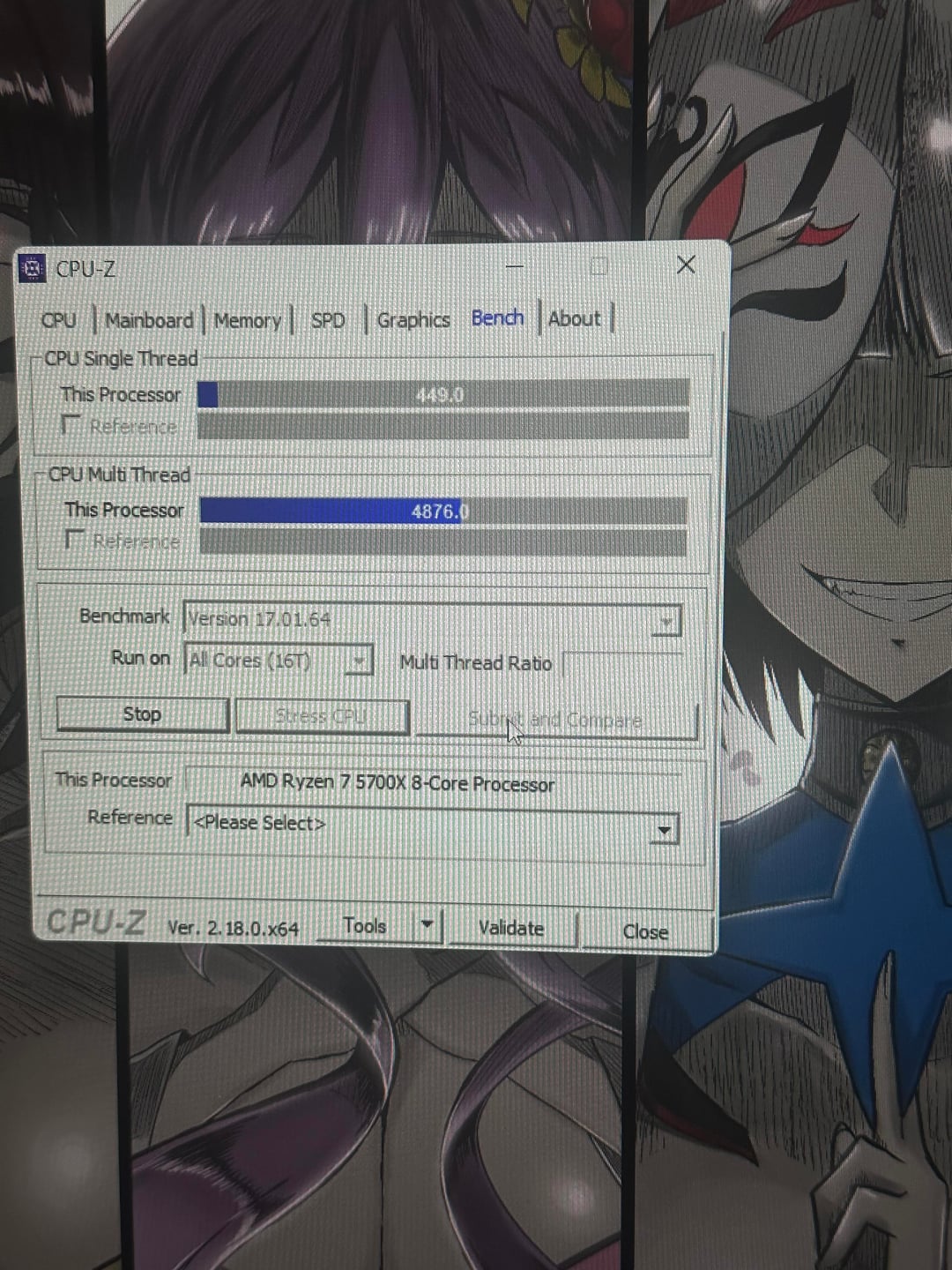Close the CPU-Z window with X

[686, 265]
